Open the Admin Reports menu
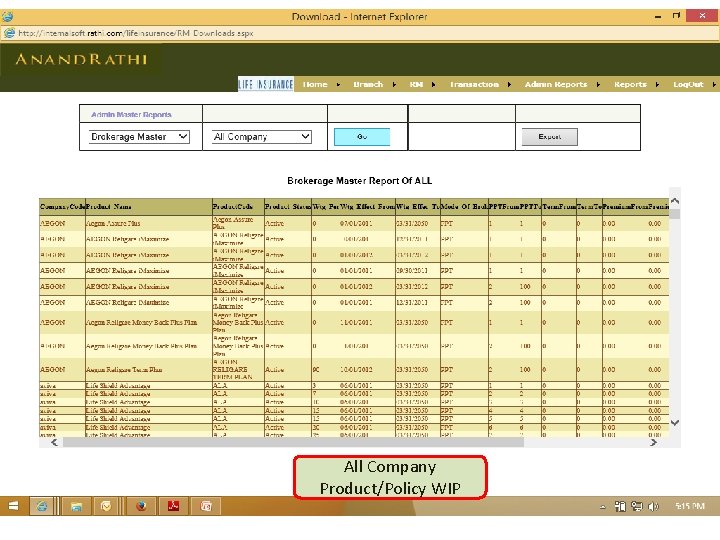Viewport: 720px width, 540px height. pos(556,84)
